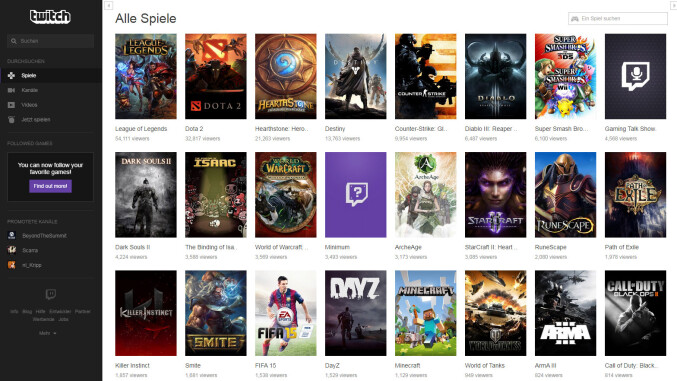Screen dimensions: 677x381
Task: Click the magnifier icon in sidebar search
Action: [x=14, y=41]
